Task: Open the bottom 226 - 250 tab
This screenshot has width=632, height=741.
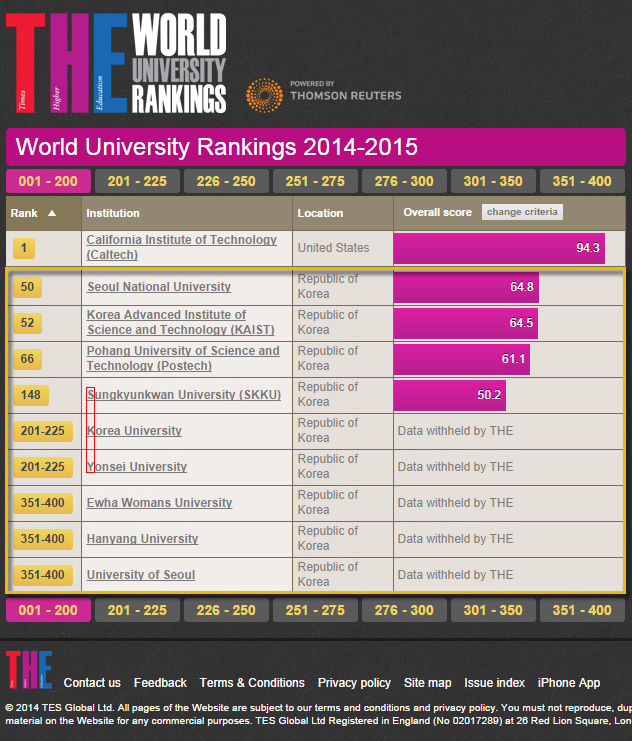Action: point(226,610)
